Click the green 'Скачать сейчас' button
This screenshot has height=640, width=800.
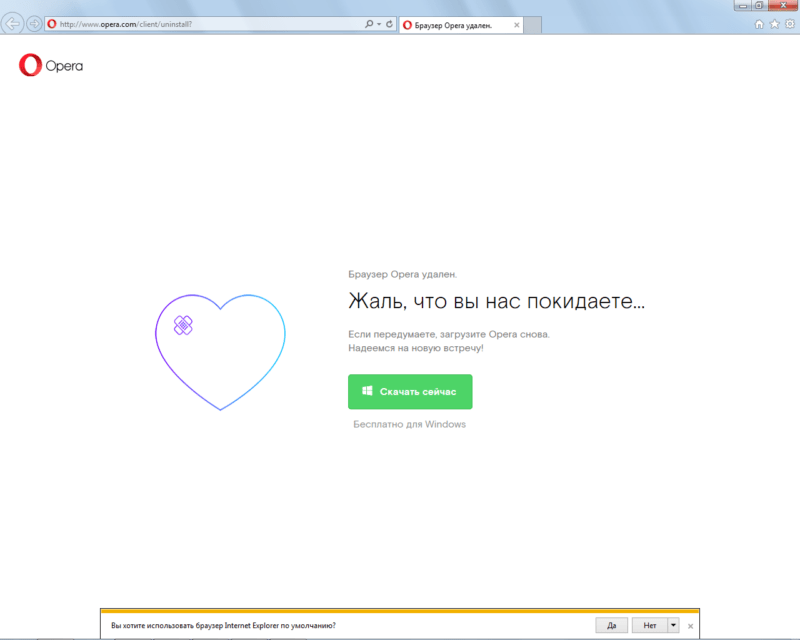[410, 392]
